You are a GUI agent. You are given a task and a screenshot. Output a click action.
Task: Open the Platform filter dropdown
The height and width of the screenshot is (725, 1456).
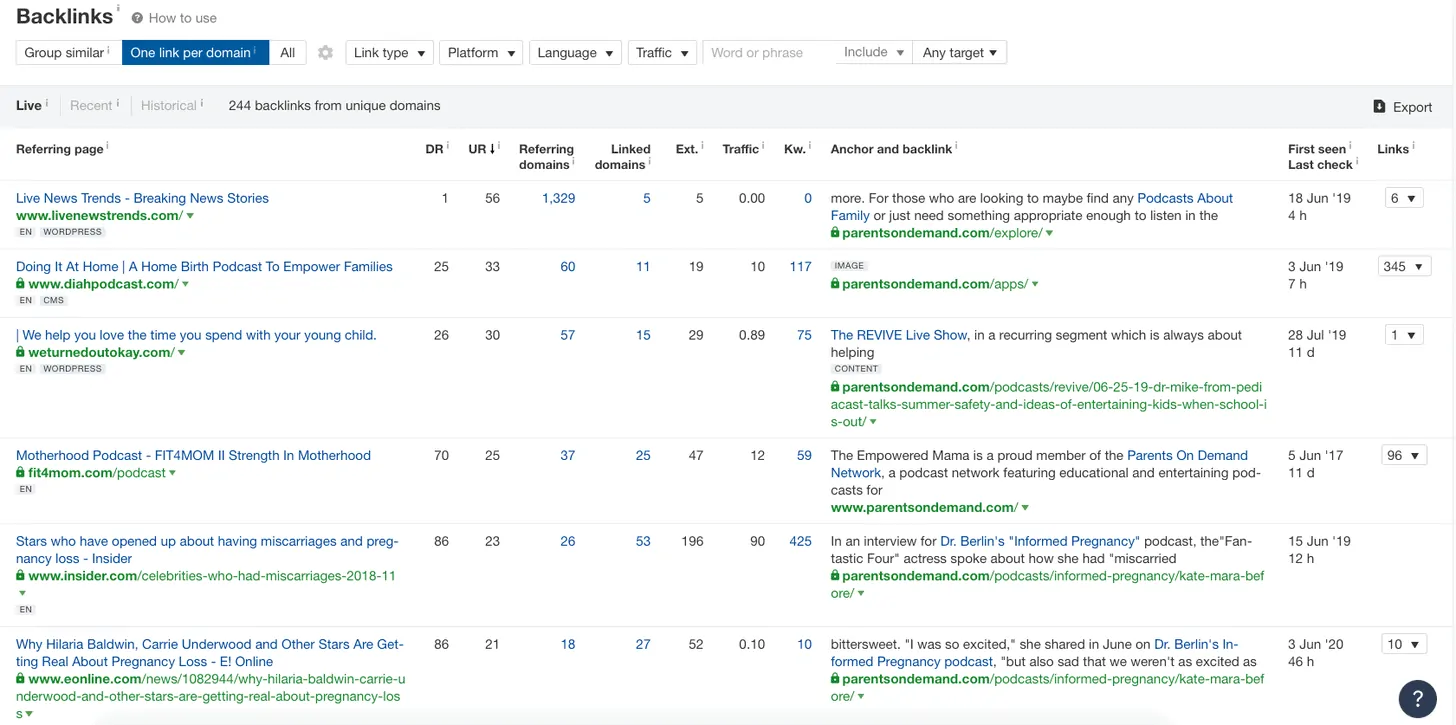(x=481, y=53)
